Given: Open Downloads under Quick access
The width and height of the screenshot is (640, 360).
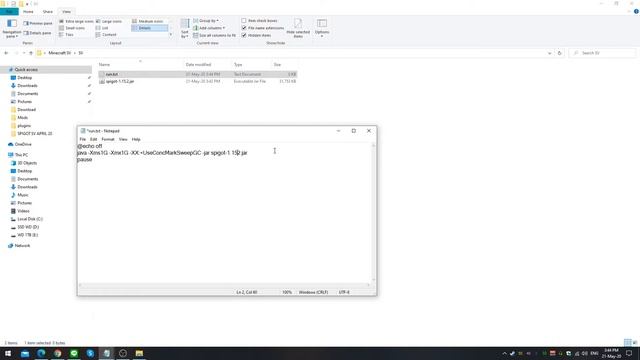Looking at the screenshot, I should pos(27,86).
